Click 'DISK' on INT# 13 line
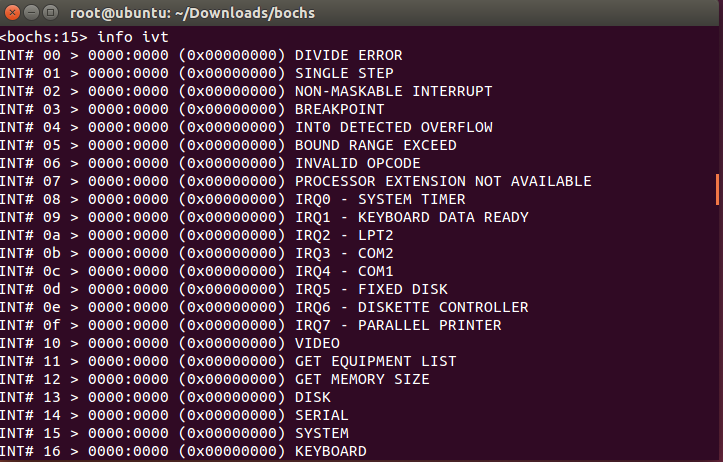 point(313,397)
